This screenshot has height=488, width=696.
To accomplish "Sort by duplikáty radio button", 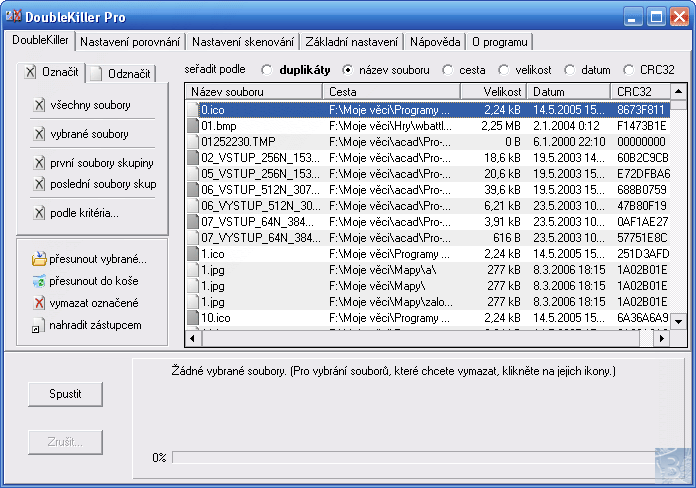I will pos(267,70).
